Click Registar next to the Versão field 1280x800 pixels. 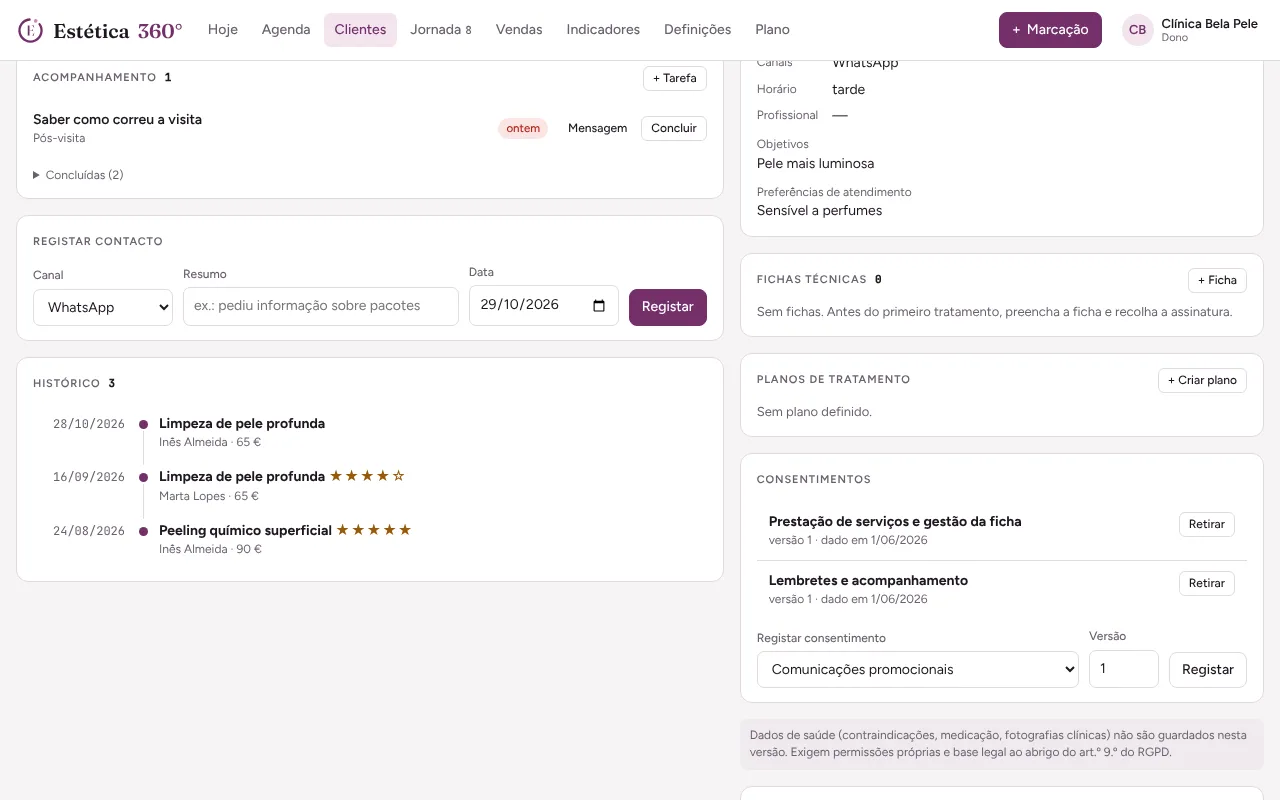pyautogui.click(x=1208, y=669)
